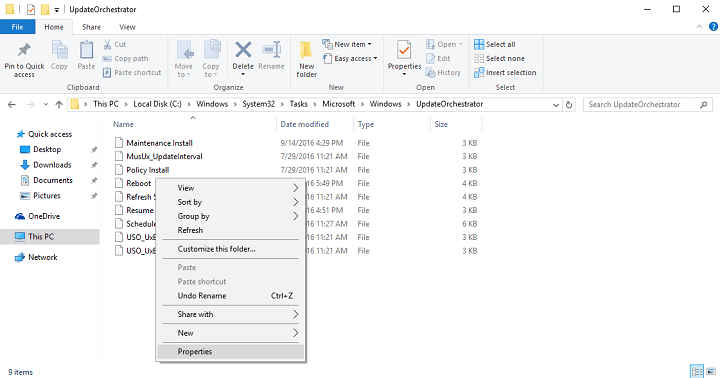
Task: Click Select all in ribbon
Action: click(495, 44)
